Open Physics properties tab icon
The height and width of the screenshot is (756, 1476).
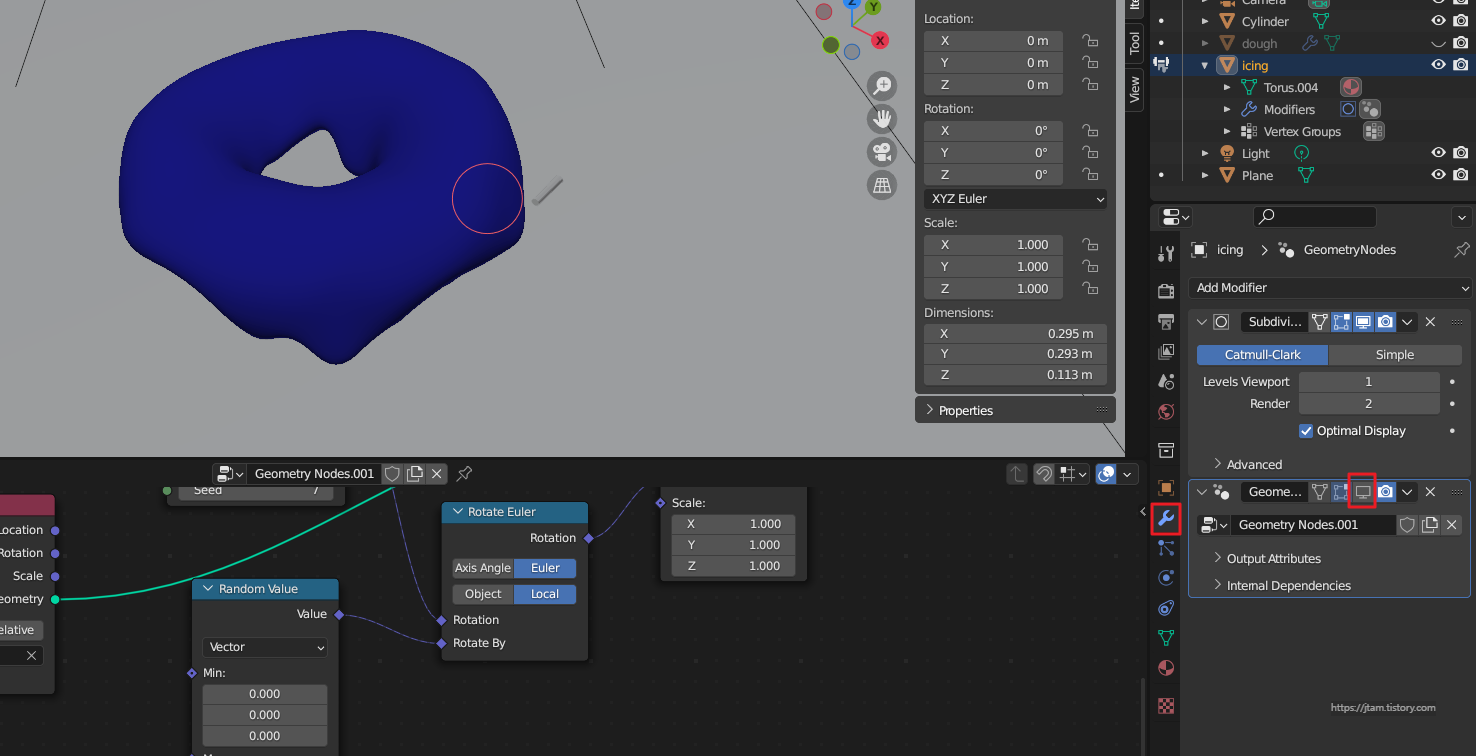[1165, 578]
